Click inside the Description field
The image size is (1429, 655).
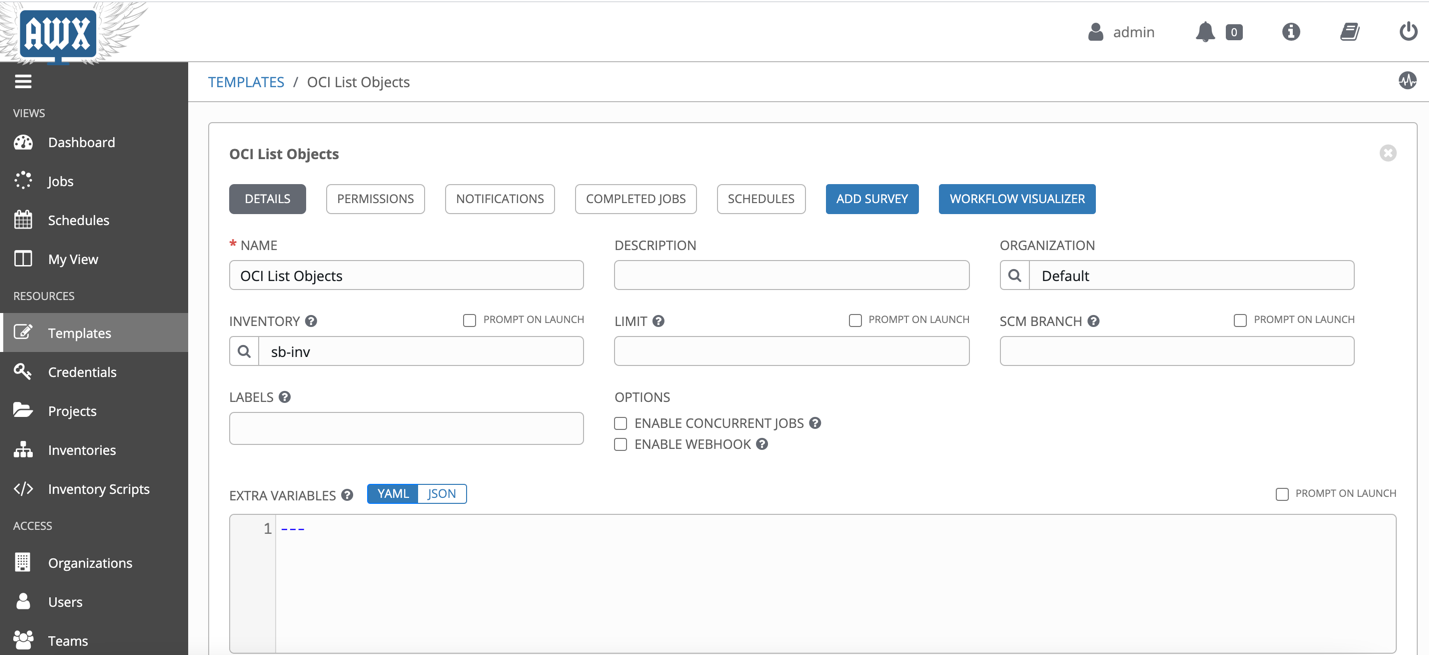tap(791, 275)
